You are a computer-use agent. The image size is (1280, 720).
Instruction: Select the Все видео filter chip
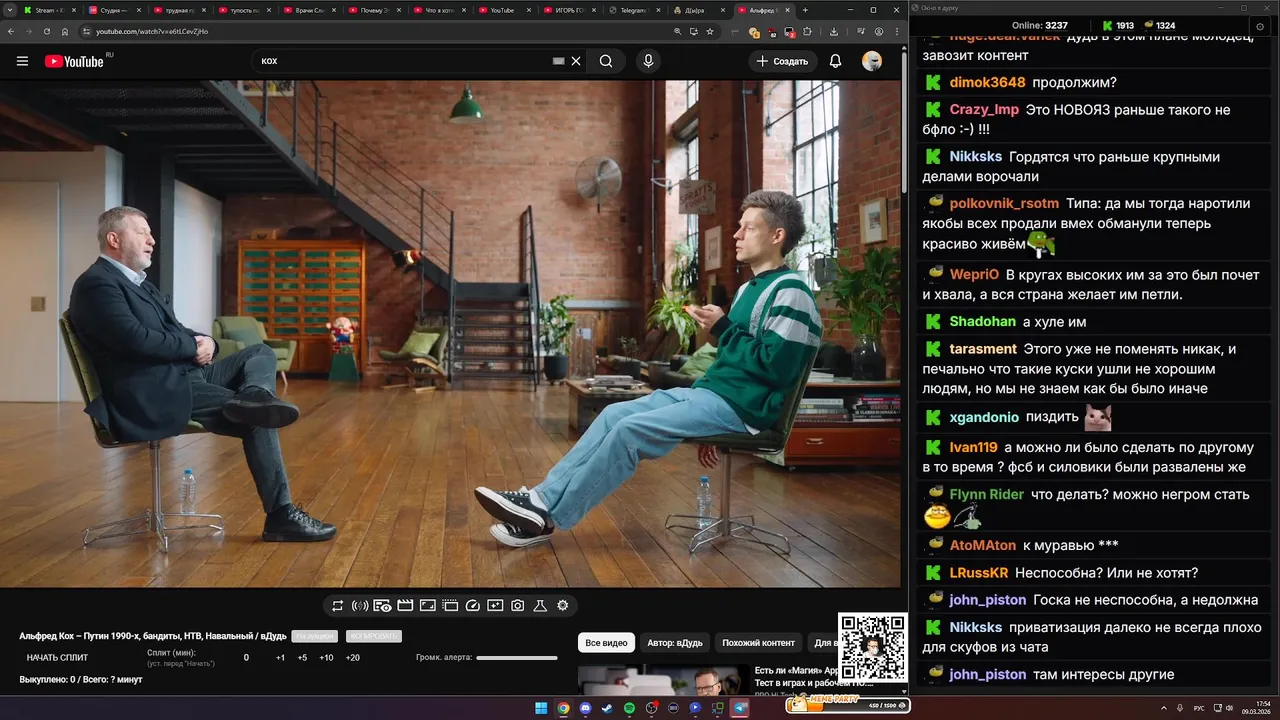coord(606,643)
